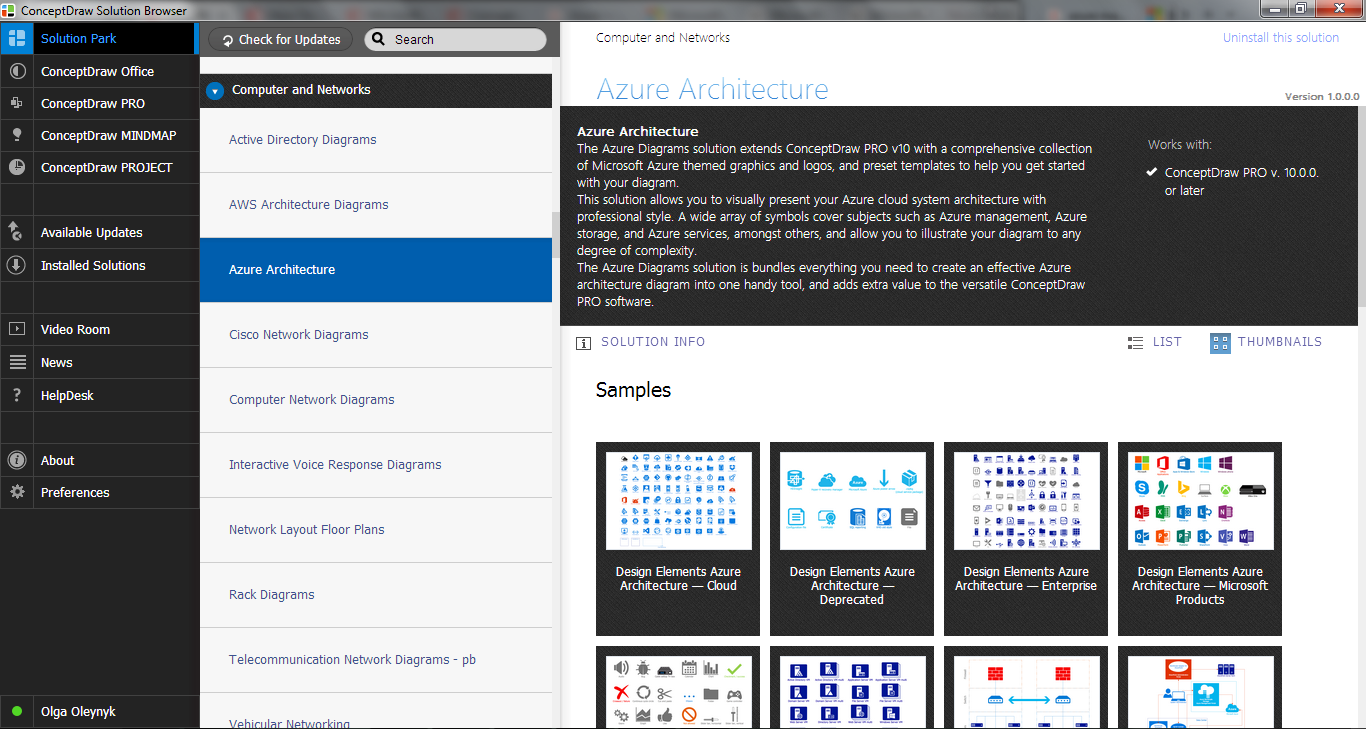Click the search magnifier icon
Screen dimensions: 1366x729
click(379, 40)
